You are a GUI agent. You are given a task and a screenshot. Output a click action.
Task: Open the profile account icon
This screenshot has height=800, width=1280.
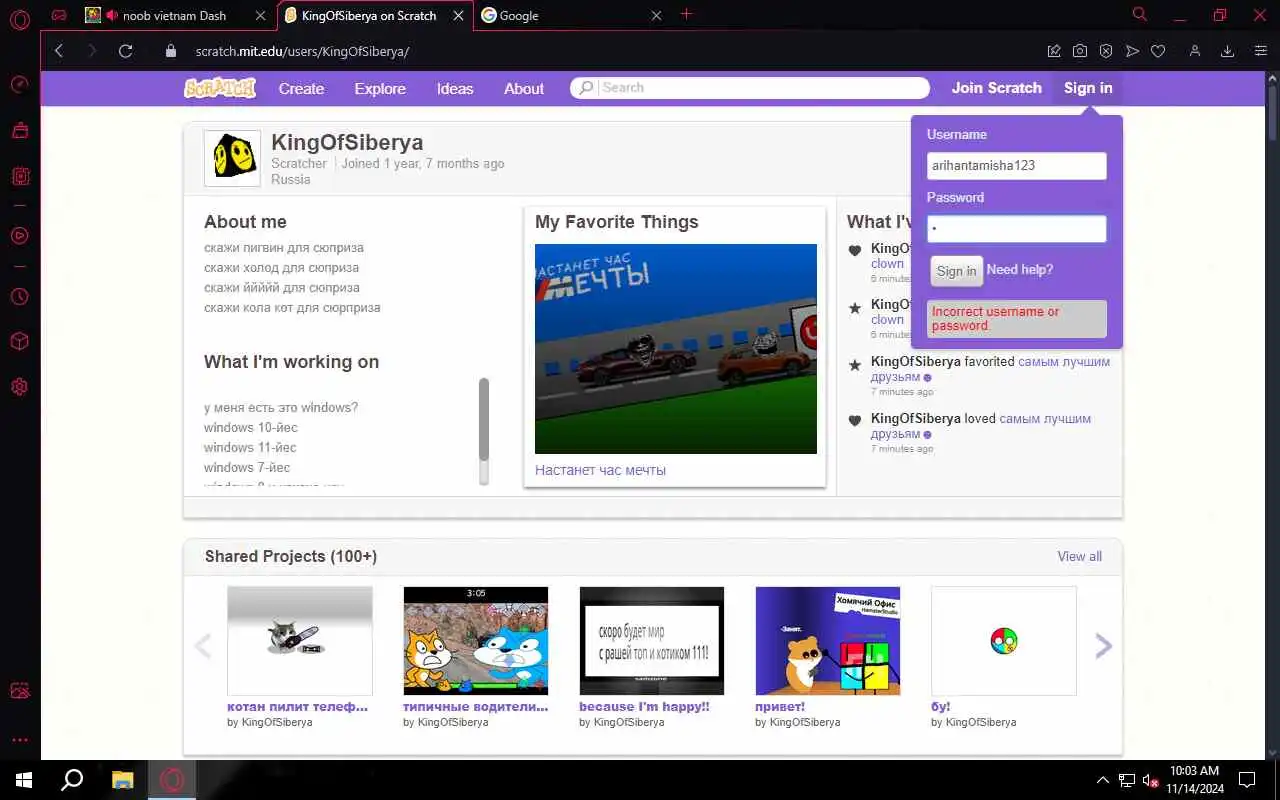pos(1194,51)
